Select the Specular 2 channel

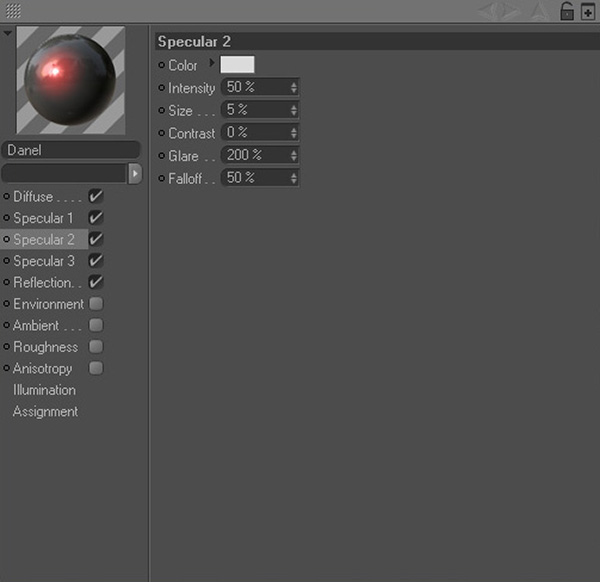point(44,240)
